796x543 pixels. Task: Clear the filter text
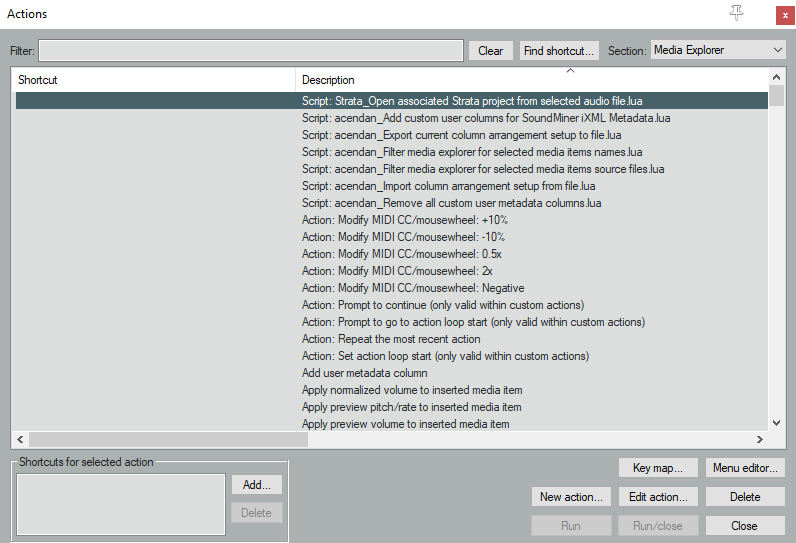click(490, 51)
